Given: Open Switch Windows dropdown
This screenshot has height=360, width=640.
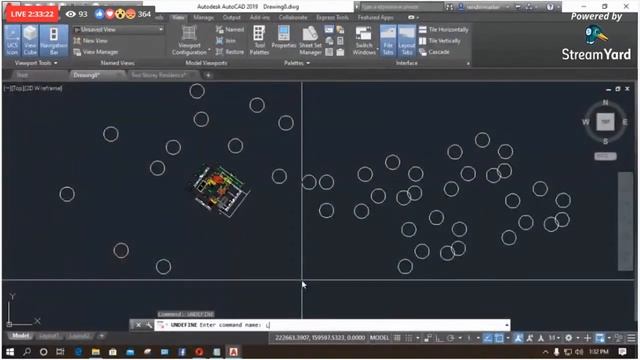Looking at the screenshot, I should click(364, 40).
